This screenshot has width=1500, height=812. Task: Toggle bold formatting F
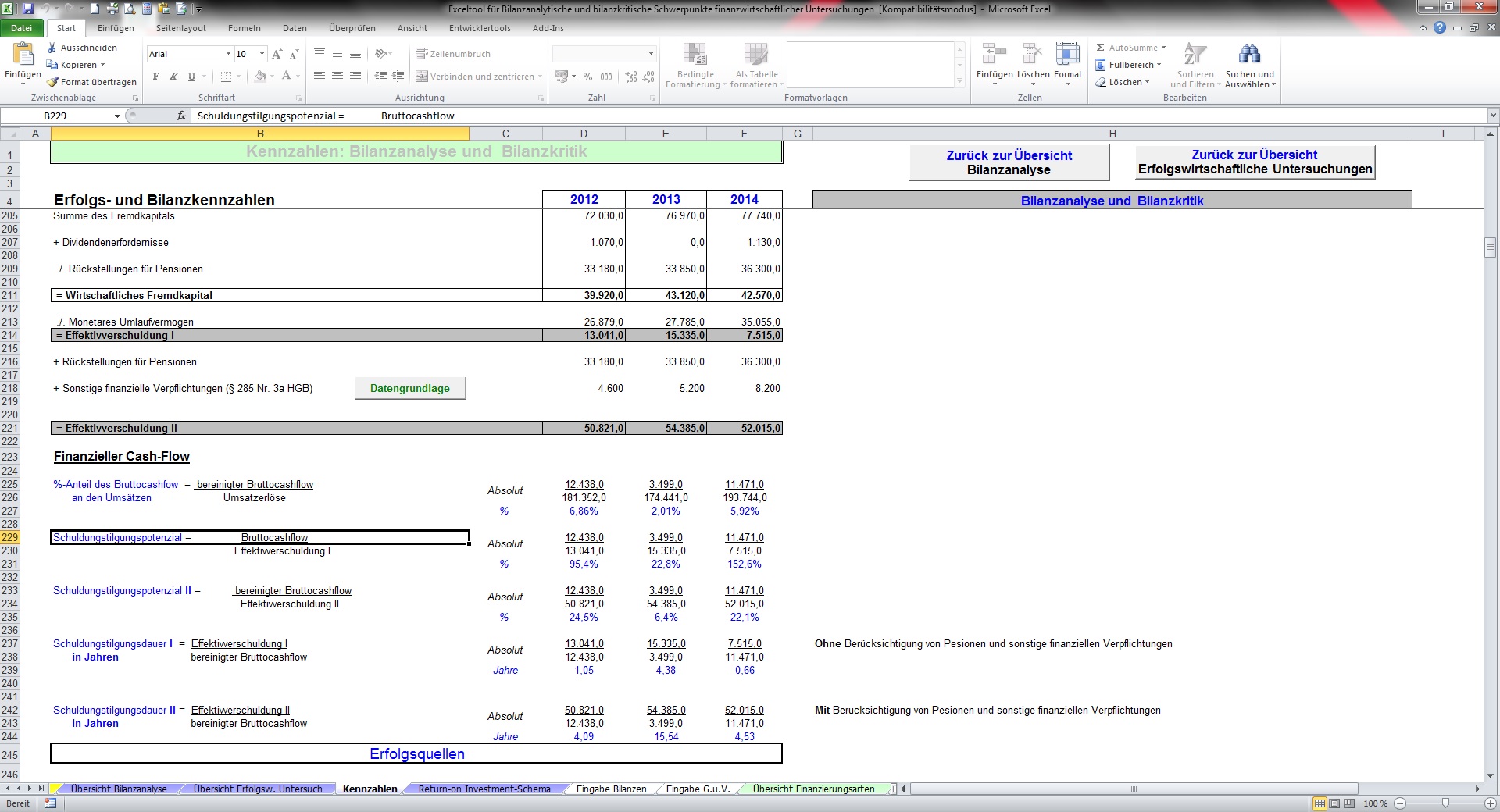tap(156, 77)
